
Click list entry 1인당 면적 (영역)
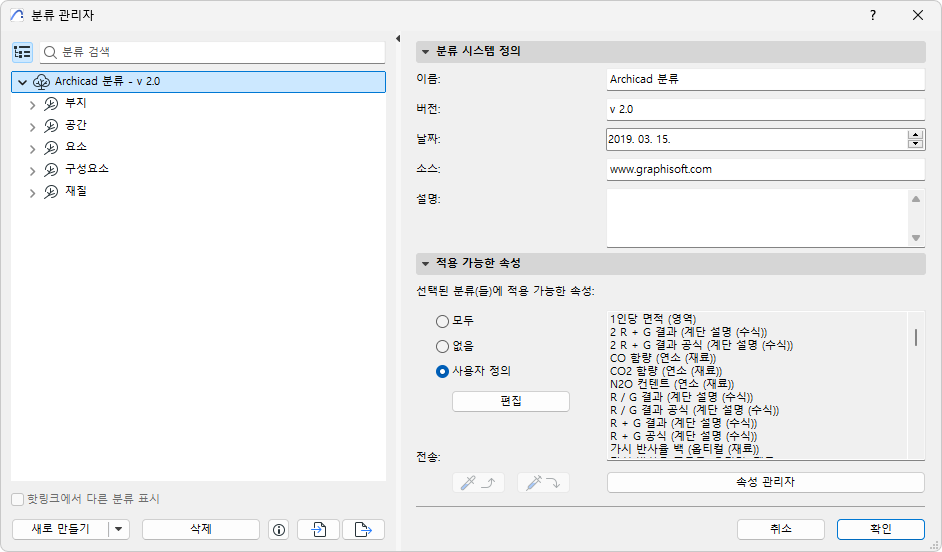[653, 319]
